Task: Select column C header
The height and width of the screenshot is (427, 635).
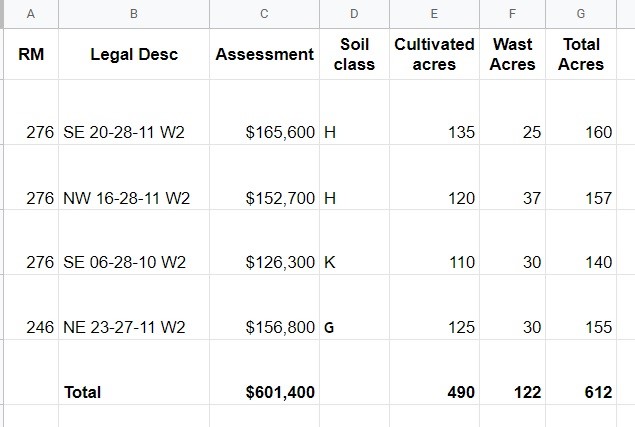Action: click(x=264, y=14)
